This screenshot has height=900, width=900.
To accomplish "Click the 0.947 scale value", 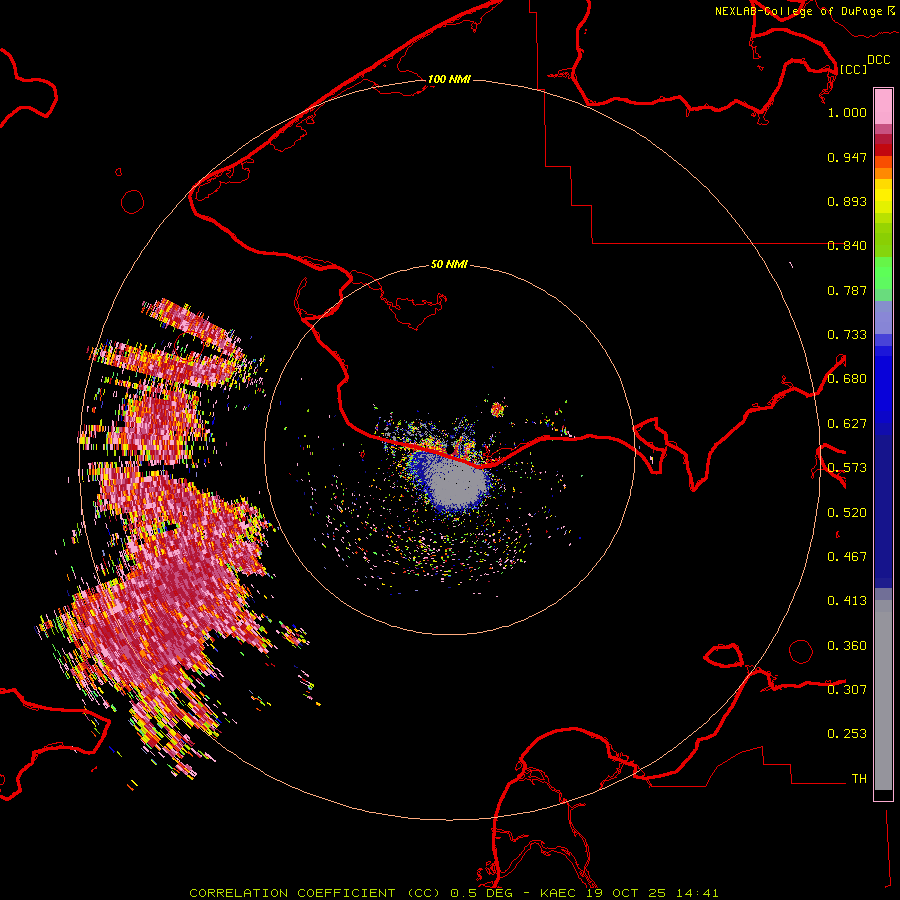I will 847,157.
